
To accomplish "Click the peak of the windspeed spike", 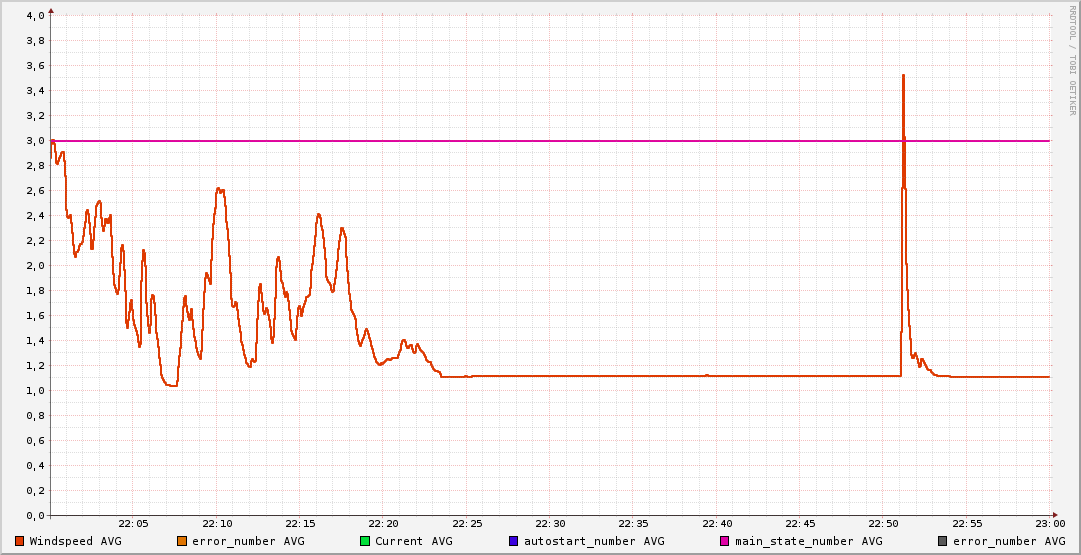I will pos(903,75).
